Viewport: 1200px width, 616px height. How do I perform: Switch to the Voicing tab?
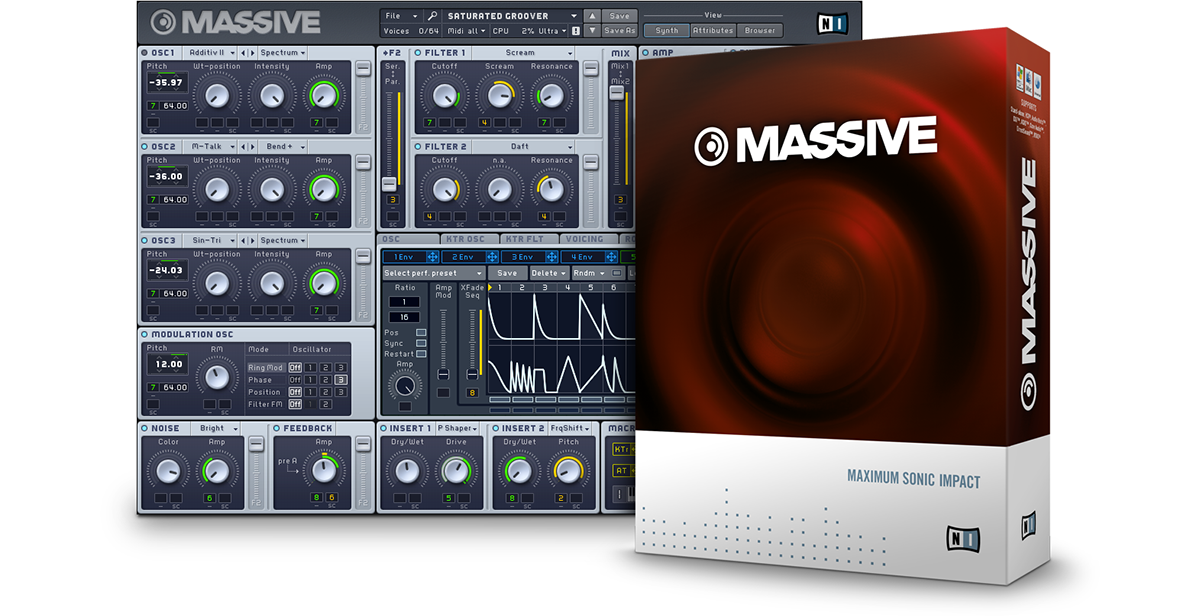(590, 240)
